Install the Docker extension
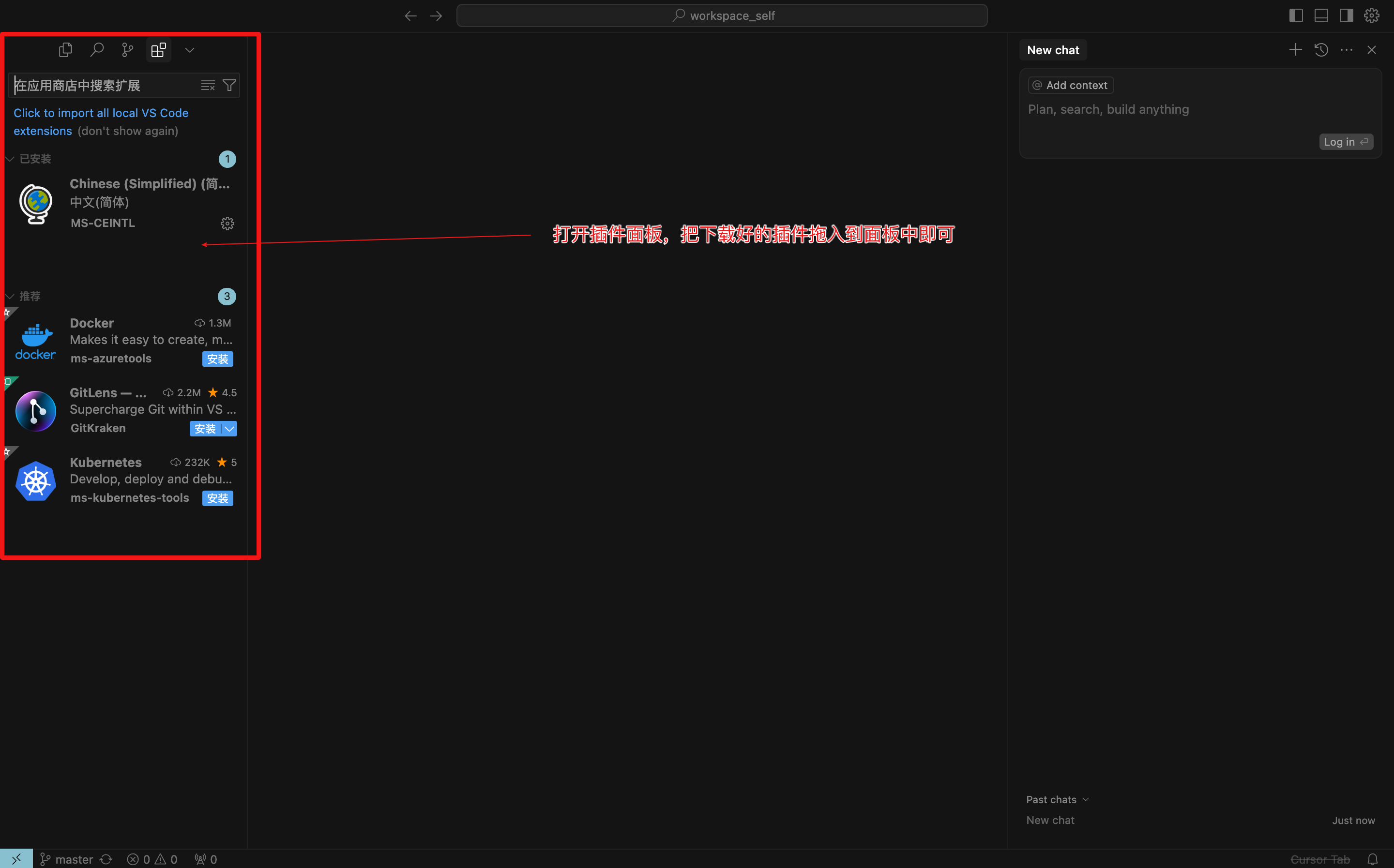 [x=217, y=359]
